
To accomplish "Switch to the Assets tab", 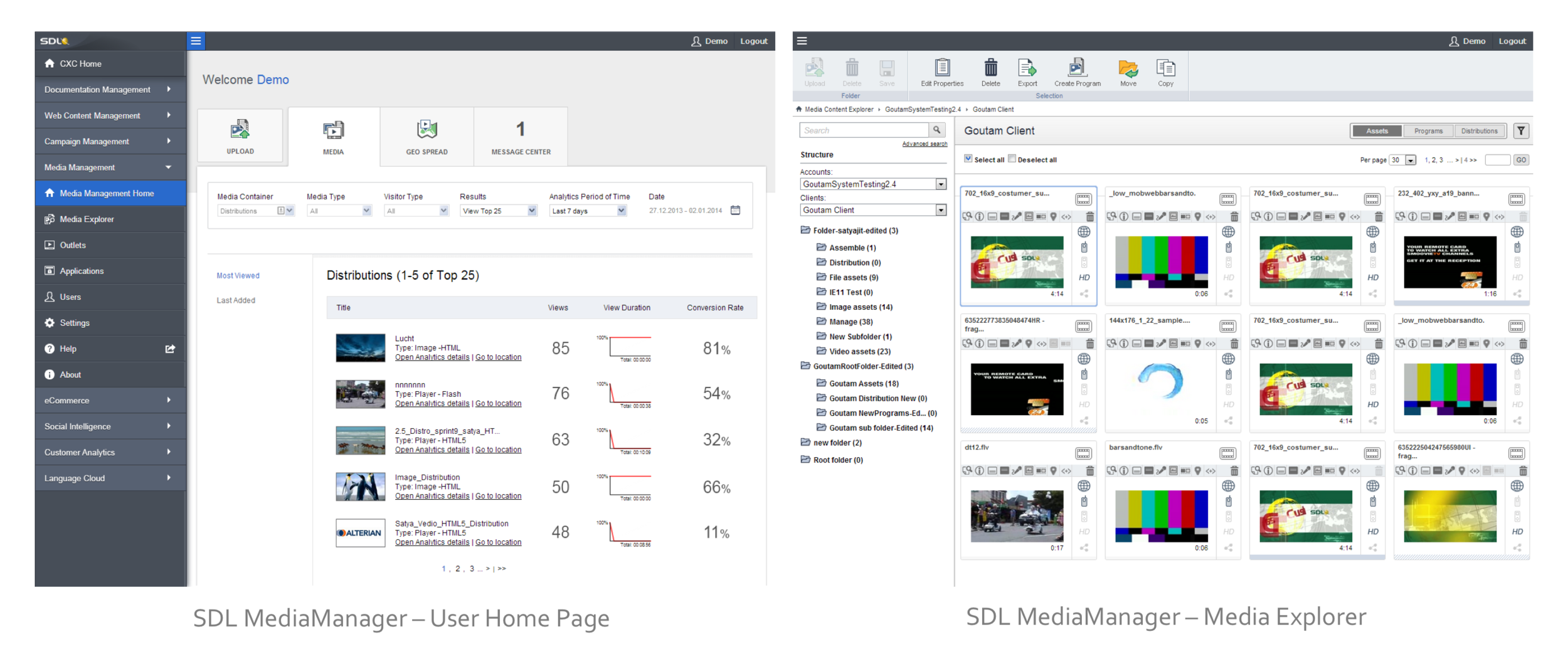I will pos(1377,131).
